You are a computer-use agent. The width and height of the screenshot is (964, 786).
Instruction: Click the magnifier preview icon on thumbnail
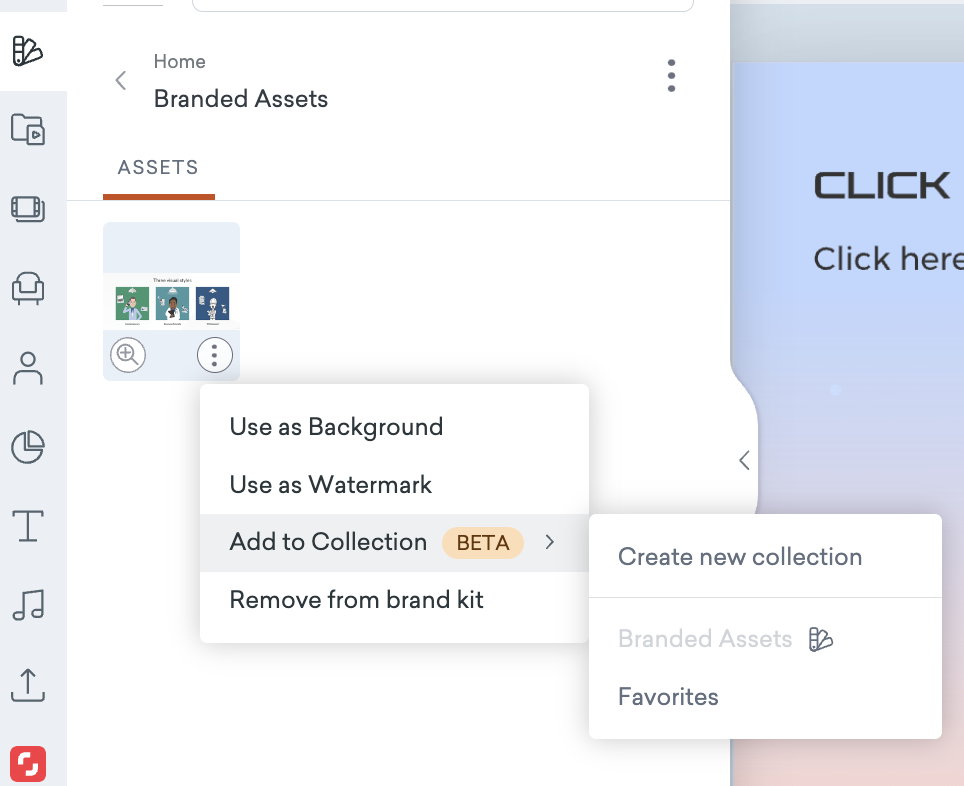point(128,355)
